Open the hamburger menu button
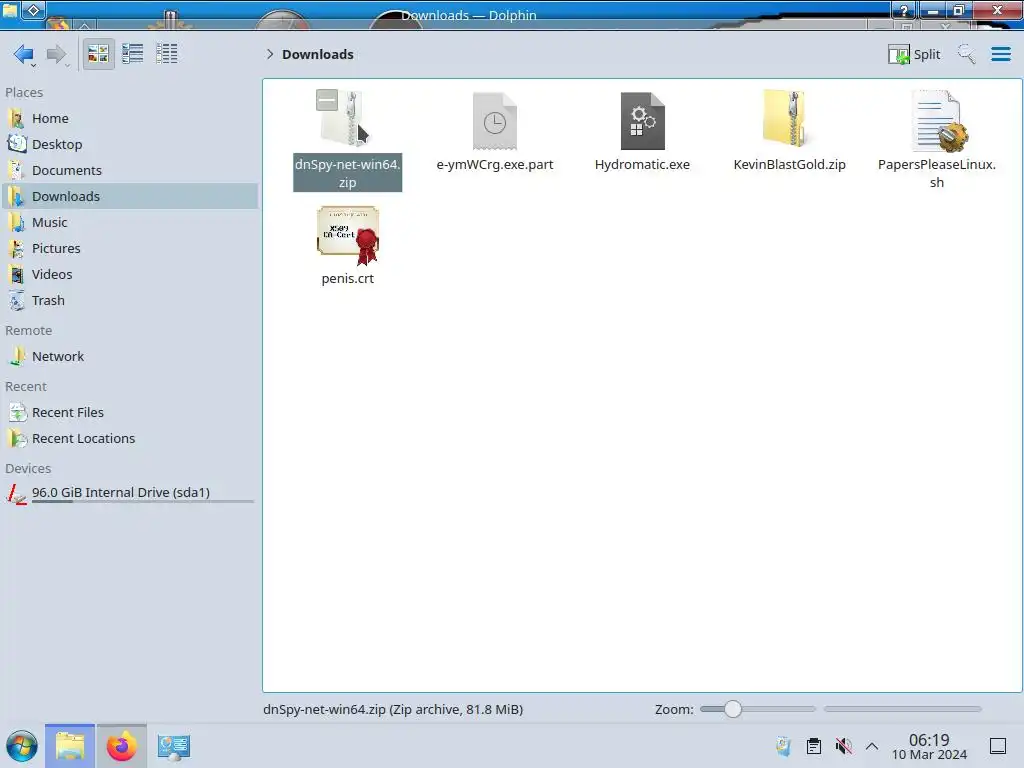The width and height of the screenshot is (1024, 768). click(x=1000, y=54)
